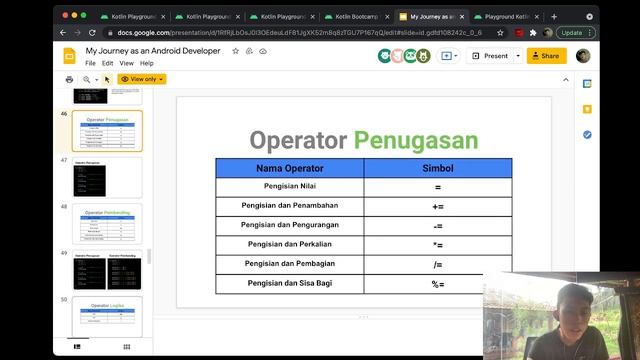Click the document title text
This screenshot has width=640, height=360.
153,51
